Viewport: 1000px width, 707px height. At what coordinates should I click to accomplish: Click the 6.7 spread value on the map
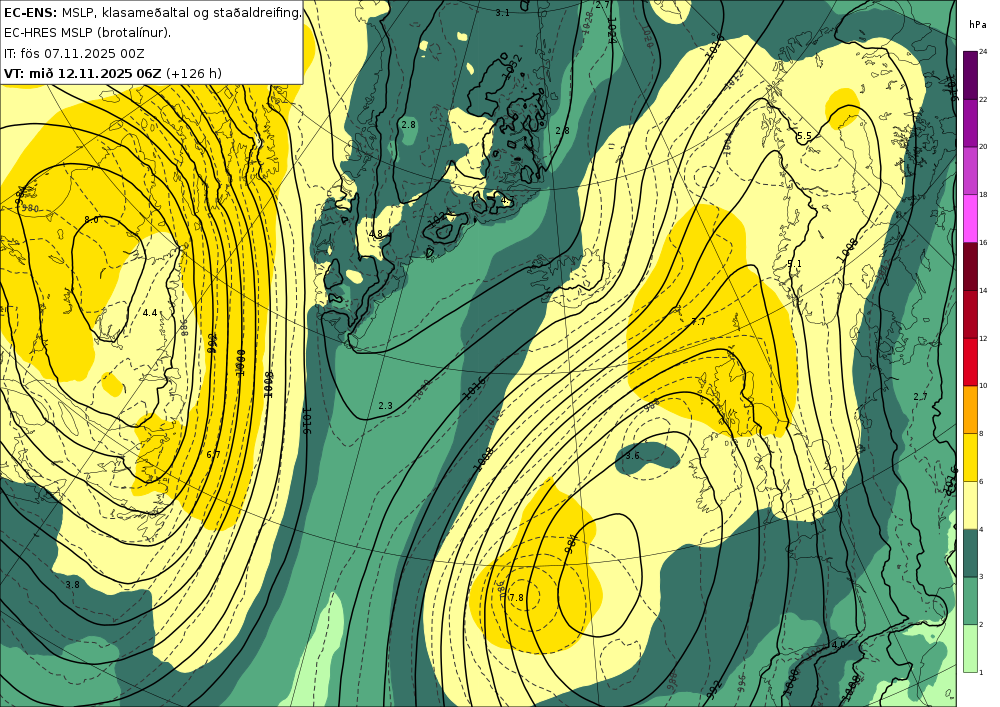(x=213, y=455)
